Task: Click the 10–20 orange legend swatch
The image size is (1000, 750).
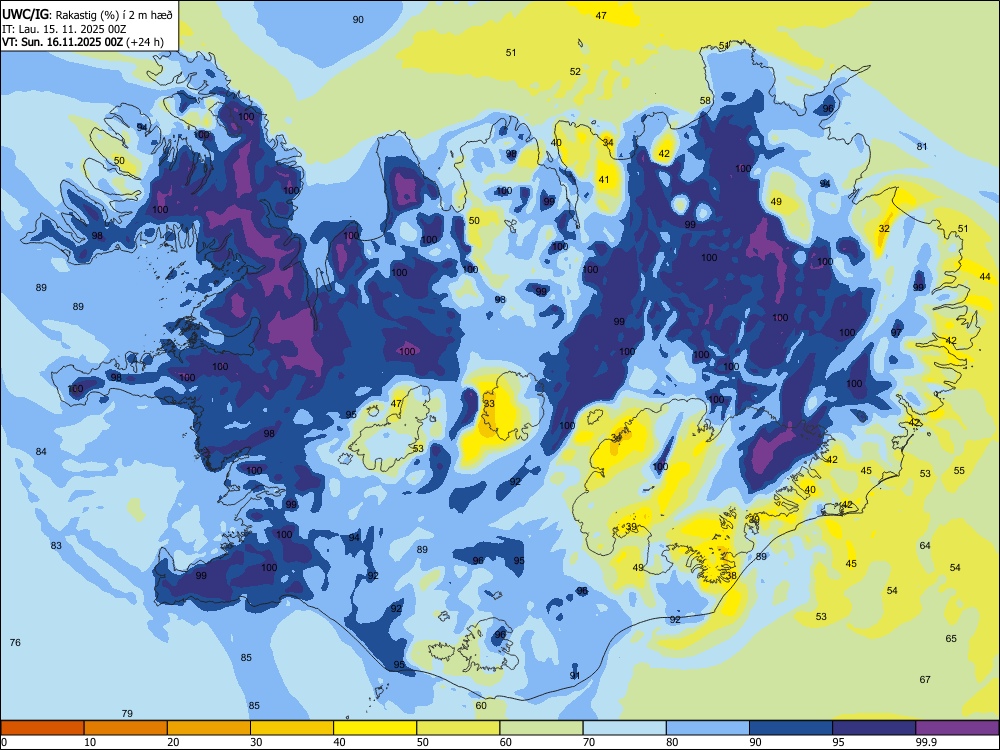Action: pos(126,728)
